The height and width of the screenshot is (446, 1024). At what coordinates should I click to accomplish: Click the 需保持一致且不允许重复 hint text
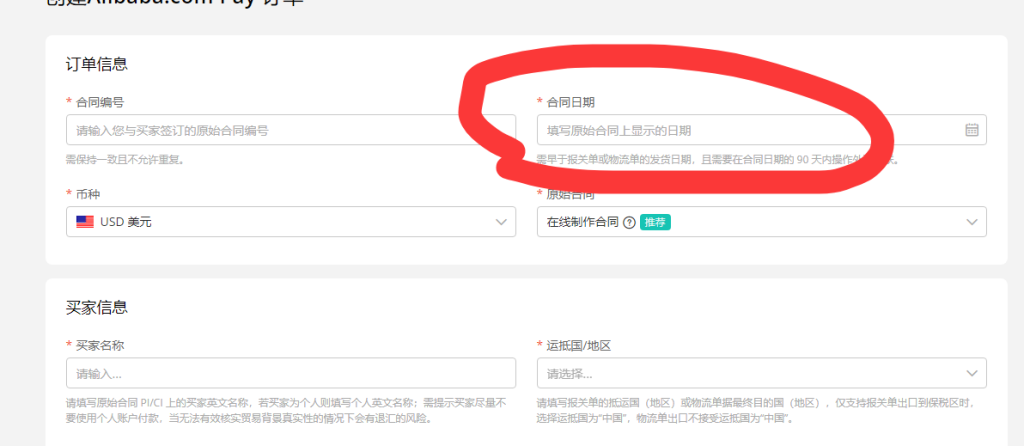pos(125,159)
